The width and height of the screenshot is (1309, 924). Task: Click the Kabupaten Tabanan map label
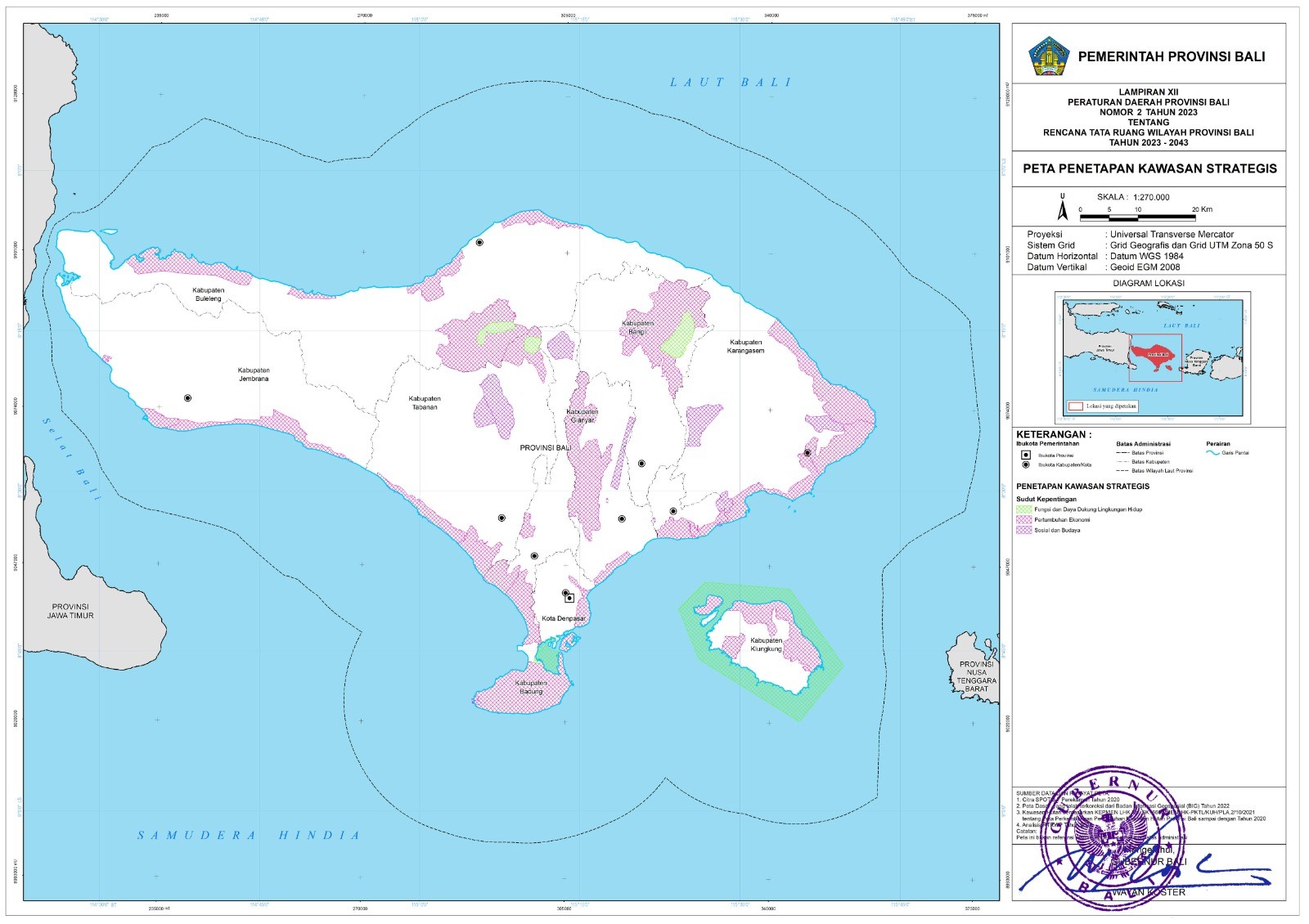425,403
